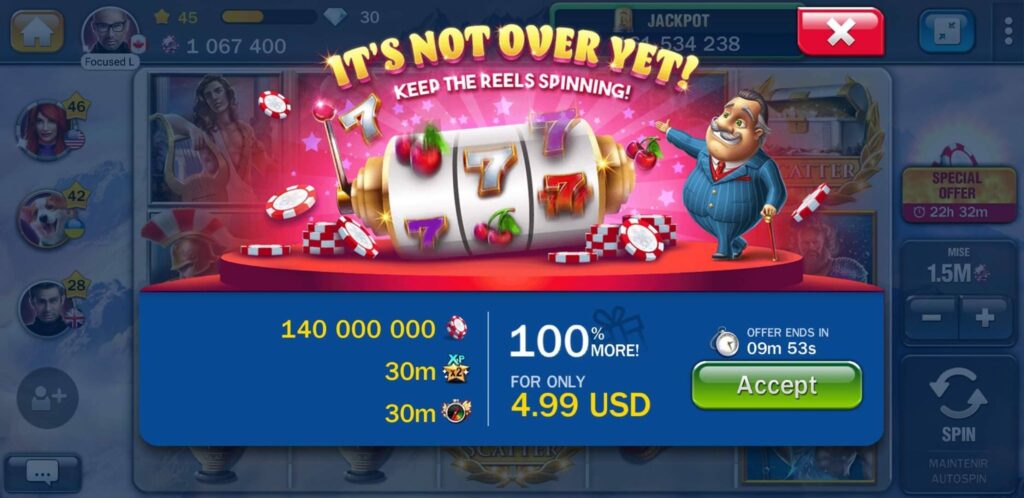Open the player profile avatar

110,31
